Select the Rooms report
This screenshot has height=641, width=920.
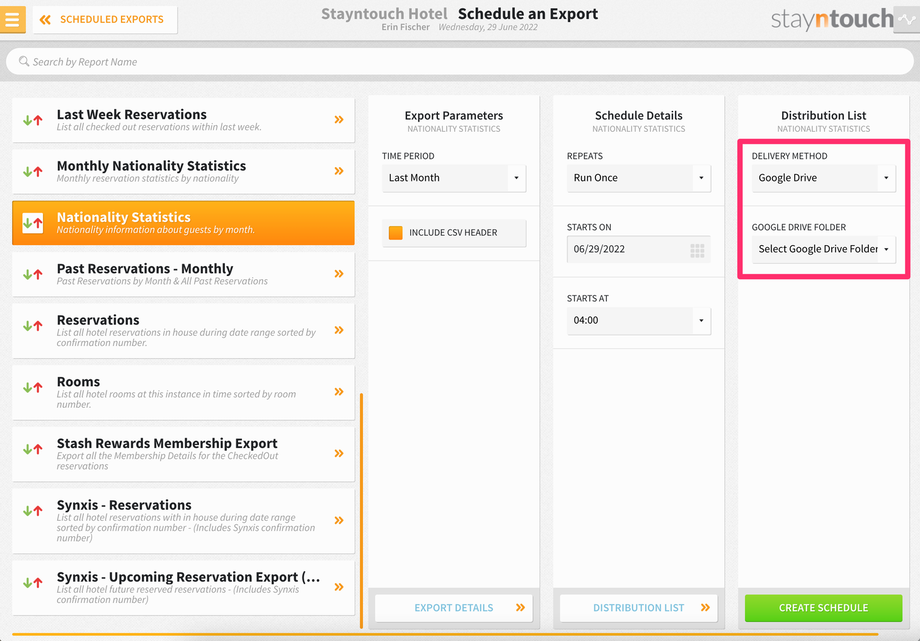pyautogui.click(x=183, y=392)
